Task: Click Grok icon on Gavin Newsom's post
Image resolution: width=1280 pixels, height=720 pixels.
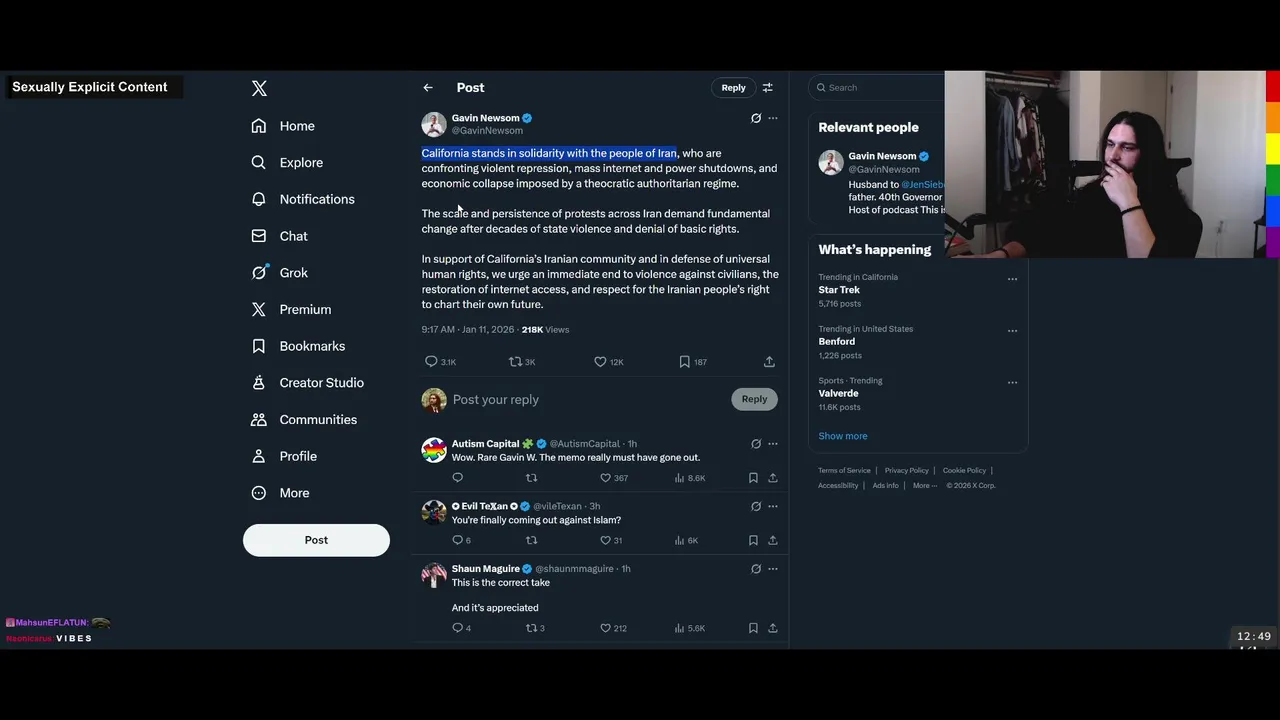Action: click(756, 118)
